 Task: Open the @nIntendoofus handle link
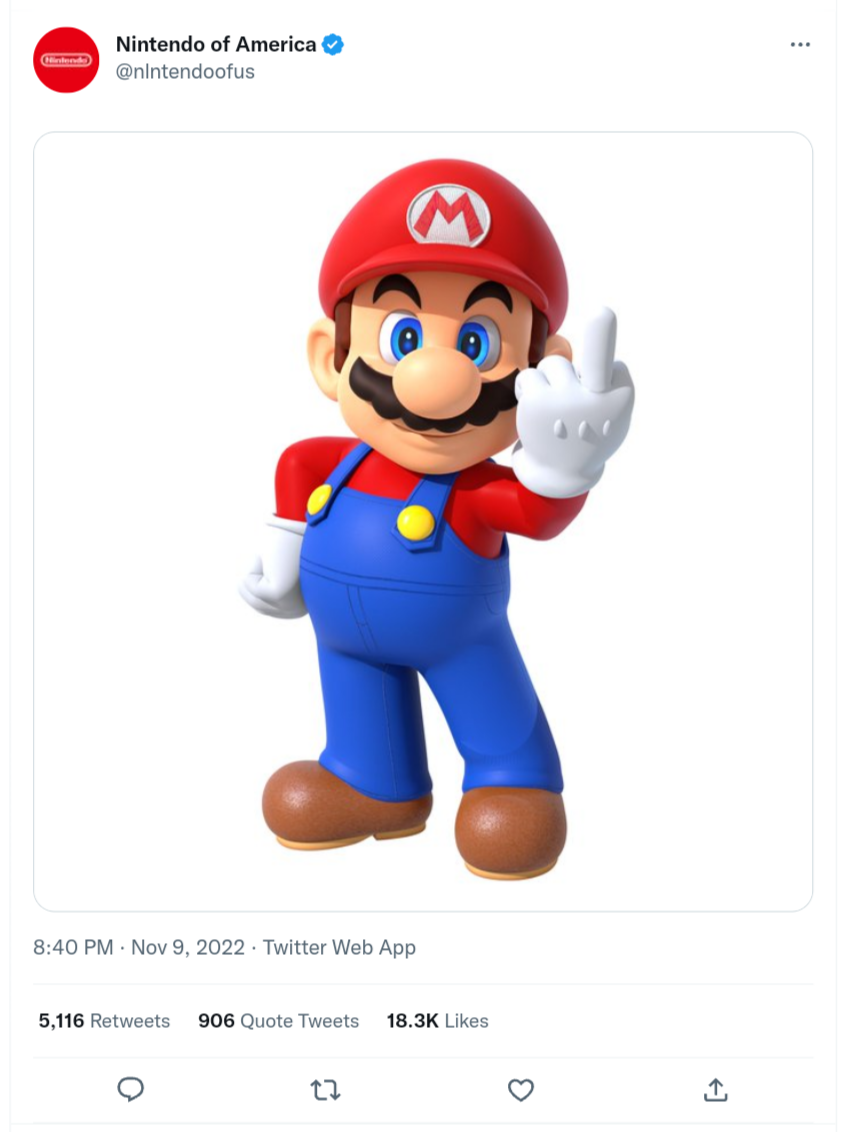pos(185,72)
